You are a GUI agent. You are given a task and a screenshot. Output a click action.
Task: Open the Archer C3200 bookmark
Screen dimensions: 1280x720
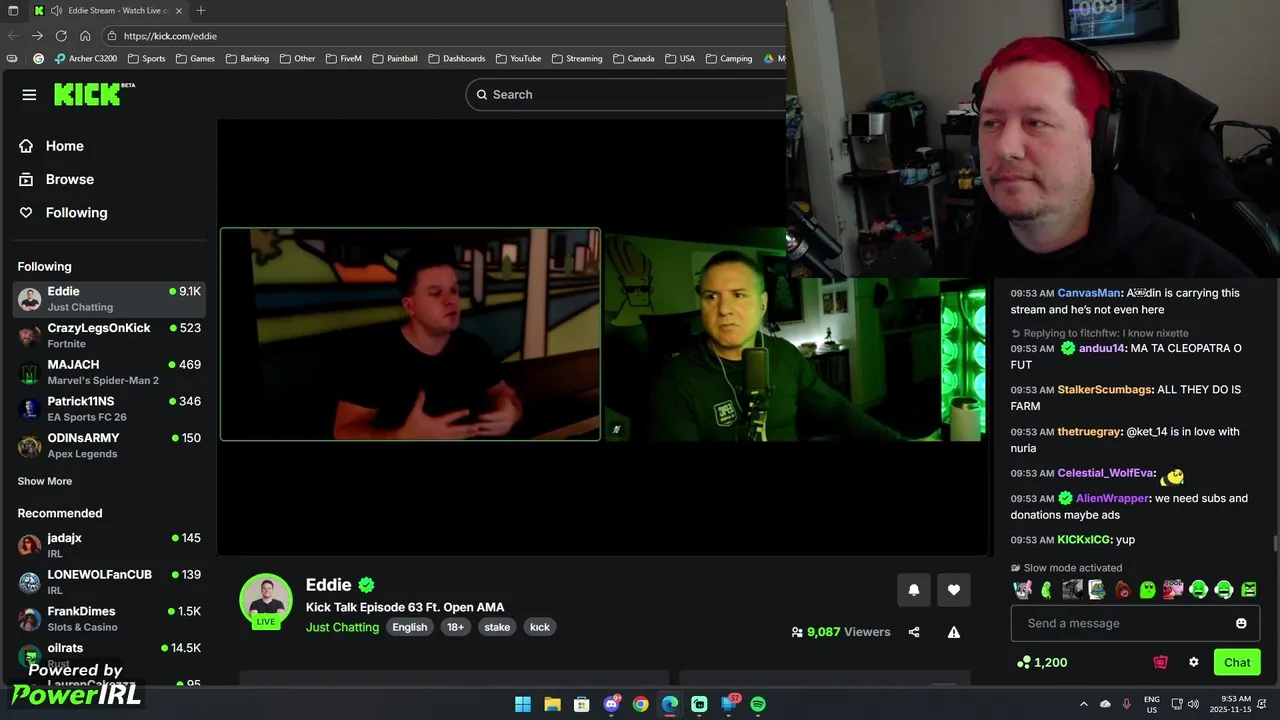tap(86, 59)
